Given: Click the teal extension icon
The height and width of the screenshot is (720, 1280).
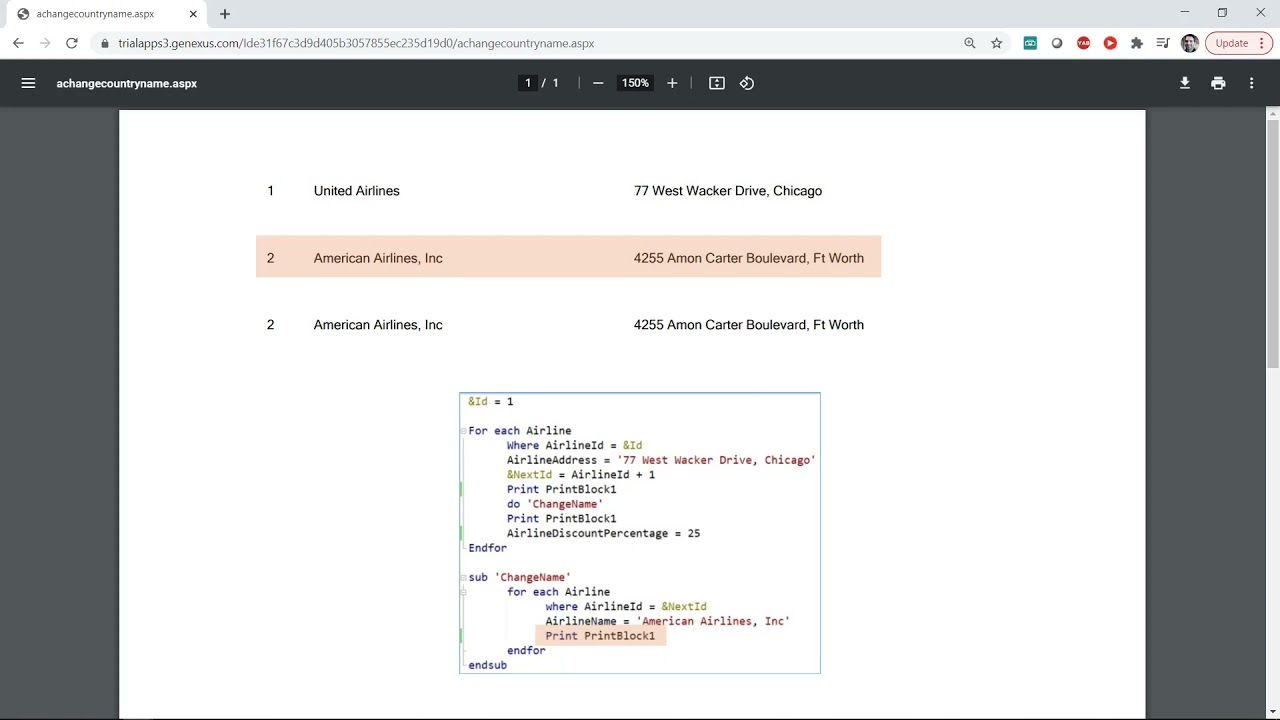Looking at the screenshot, I should [x=1030, y=43].
